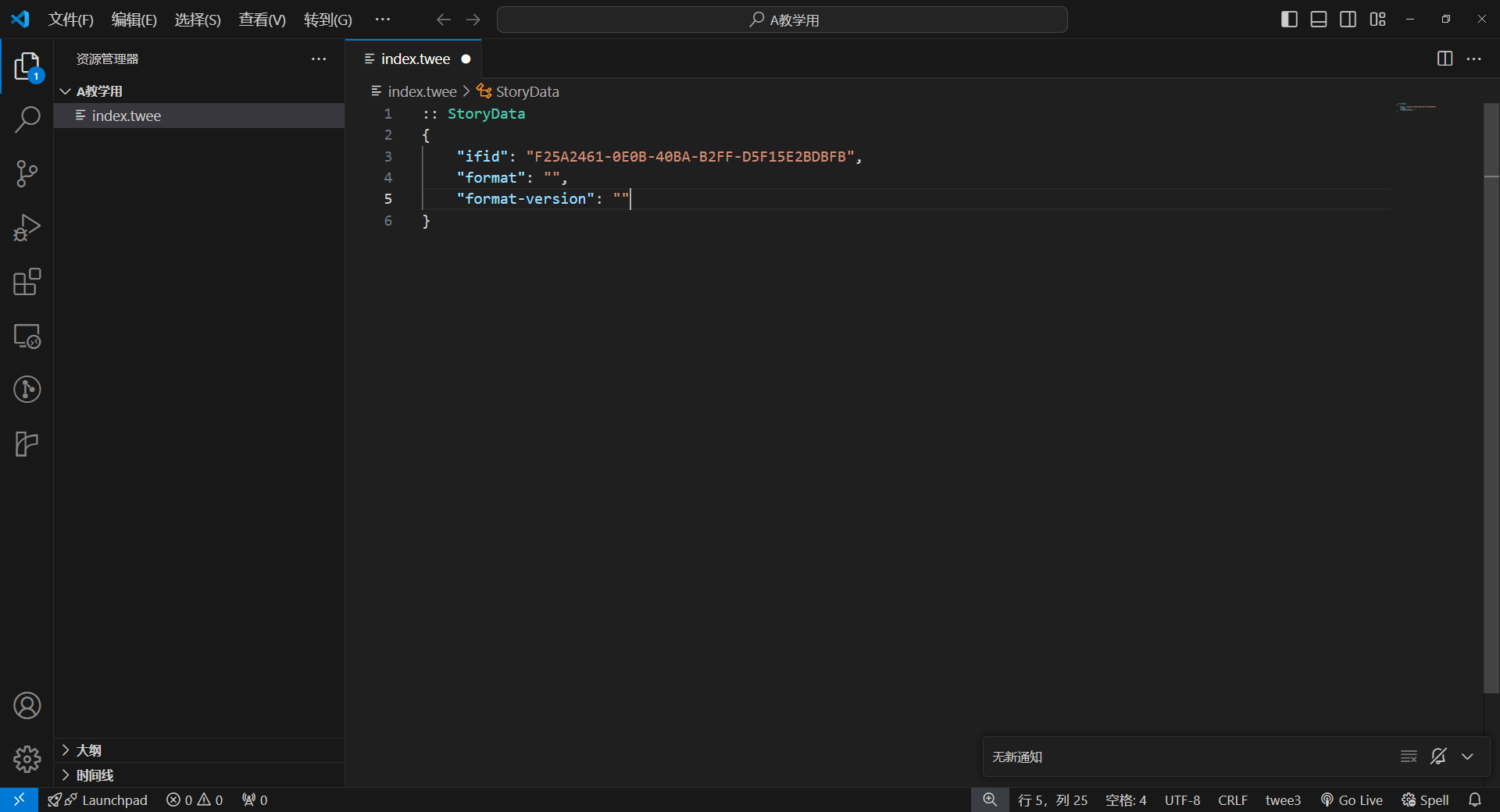This screenshot has width=1500, height=812.
Task: Toggle do not disturb mode
Action: (x=1438, y=756)
